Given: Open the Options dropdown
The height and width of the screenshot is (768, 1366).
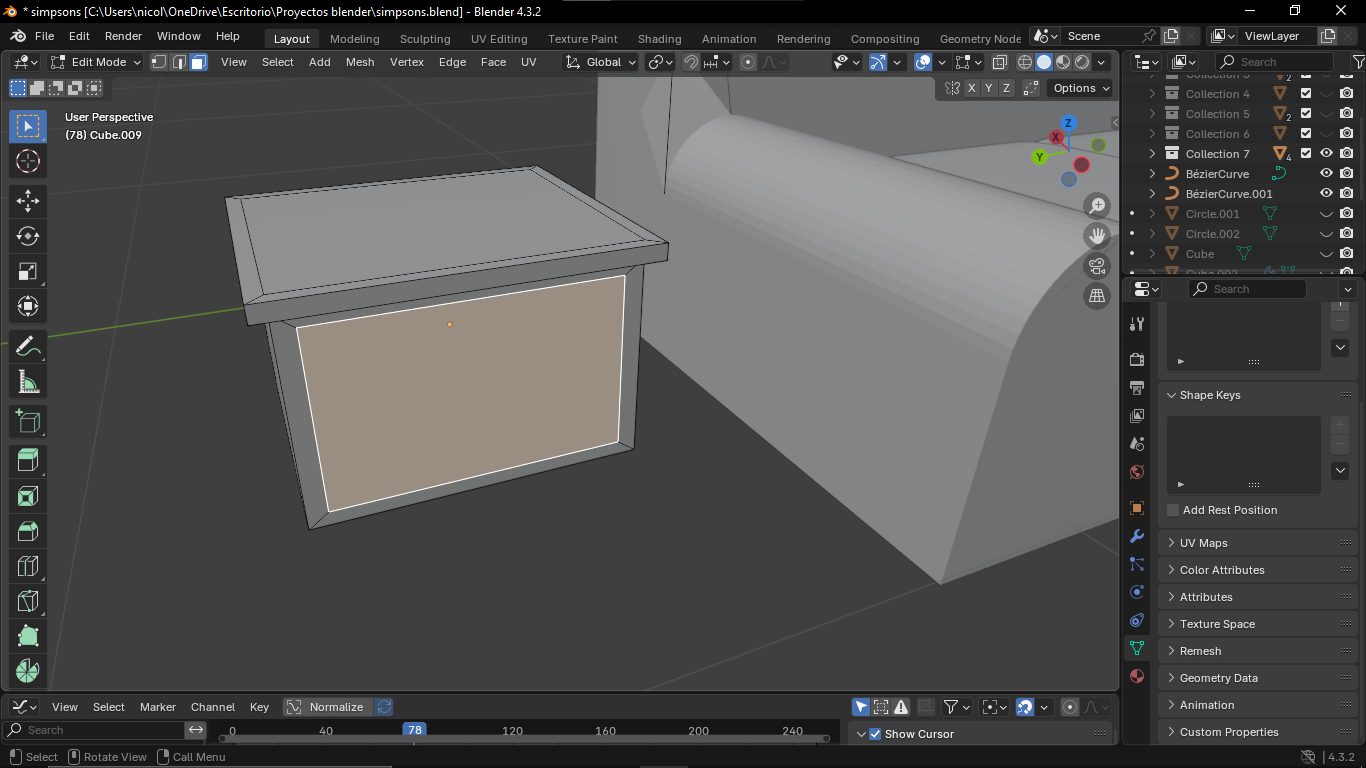Looking at the screenshot, I should tap(1081, 88).
